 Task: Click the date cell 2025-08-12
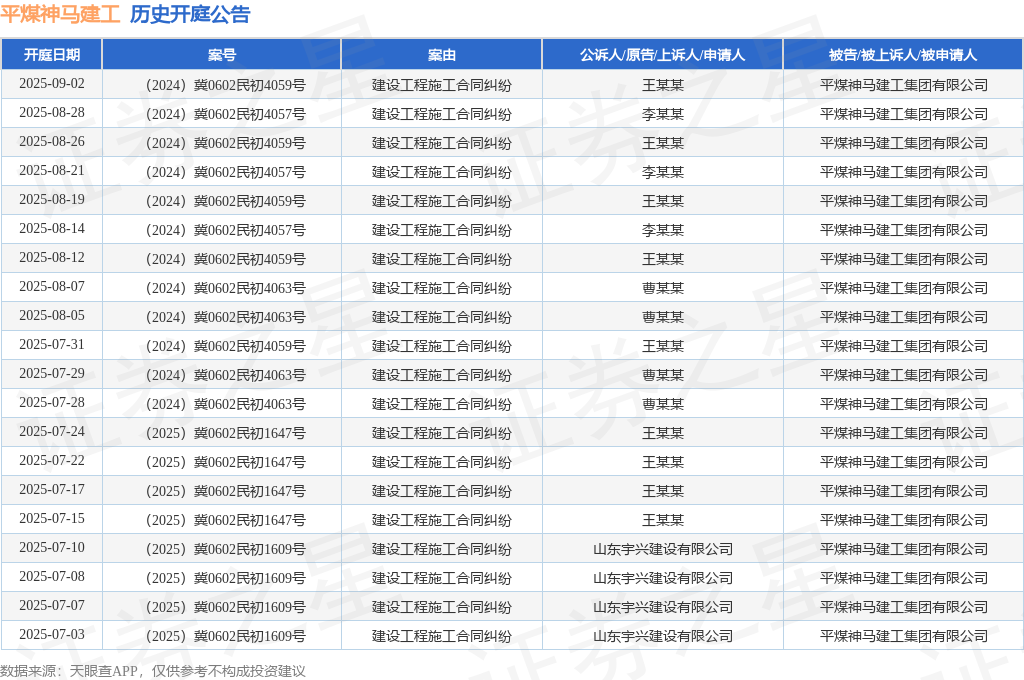point(52,257)
